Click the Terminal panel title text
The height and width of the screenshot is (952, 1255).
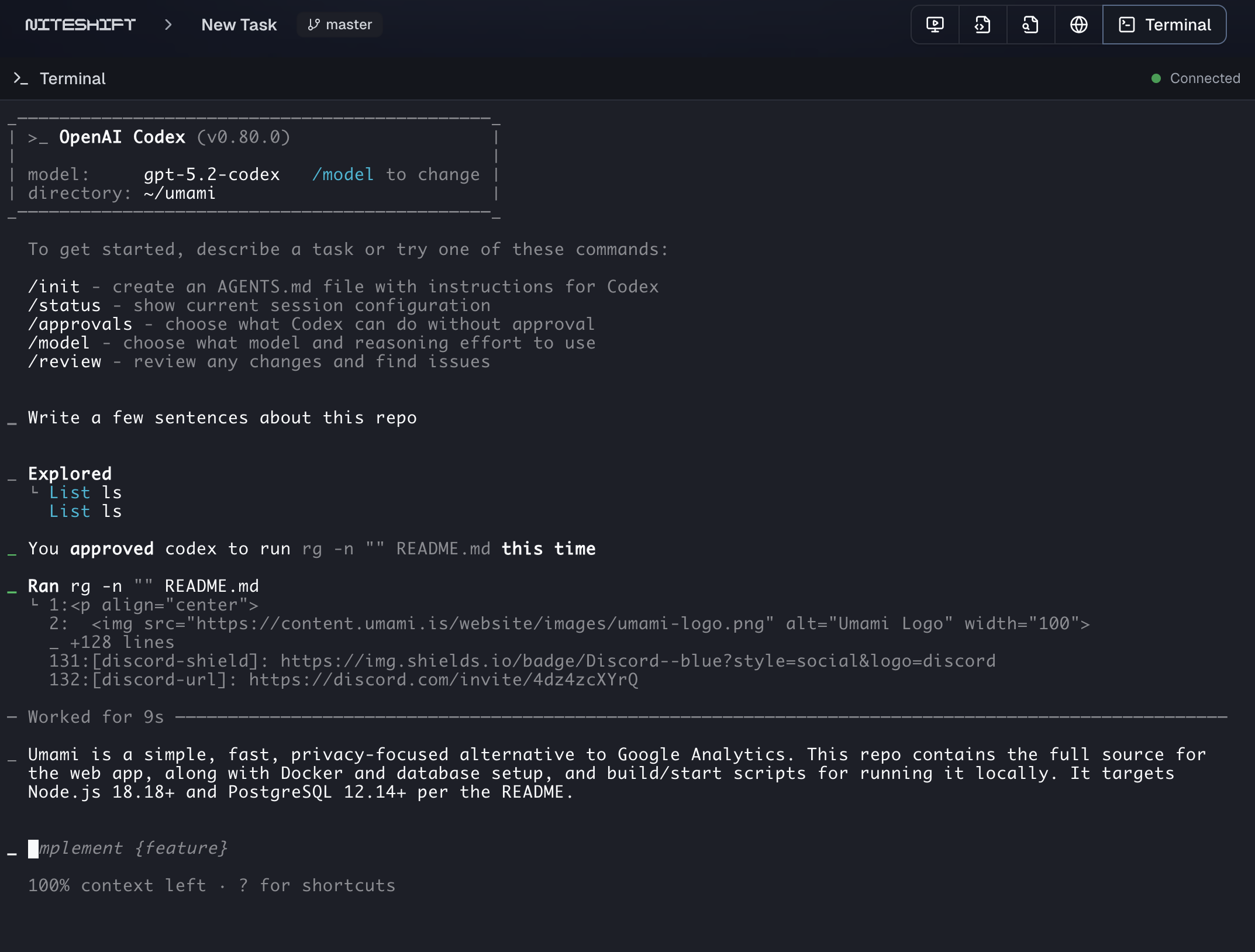[x=73, y=78]
